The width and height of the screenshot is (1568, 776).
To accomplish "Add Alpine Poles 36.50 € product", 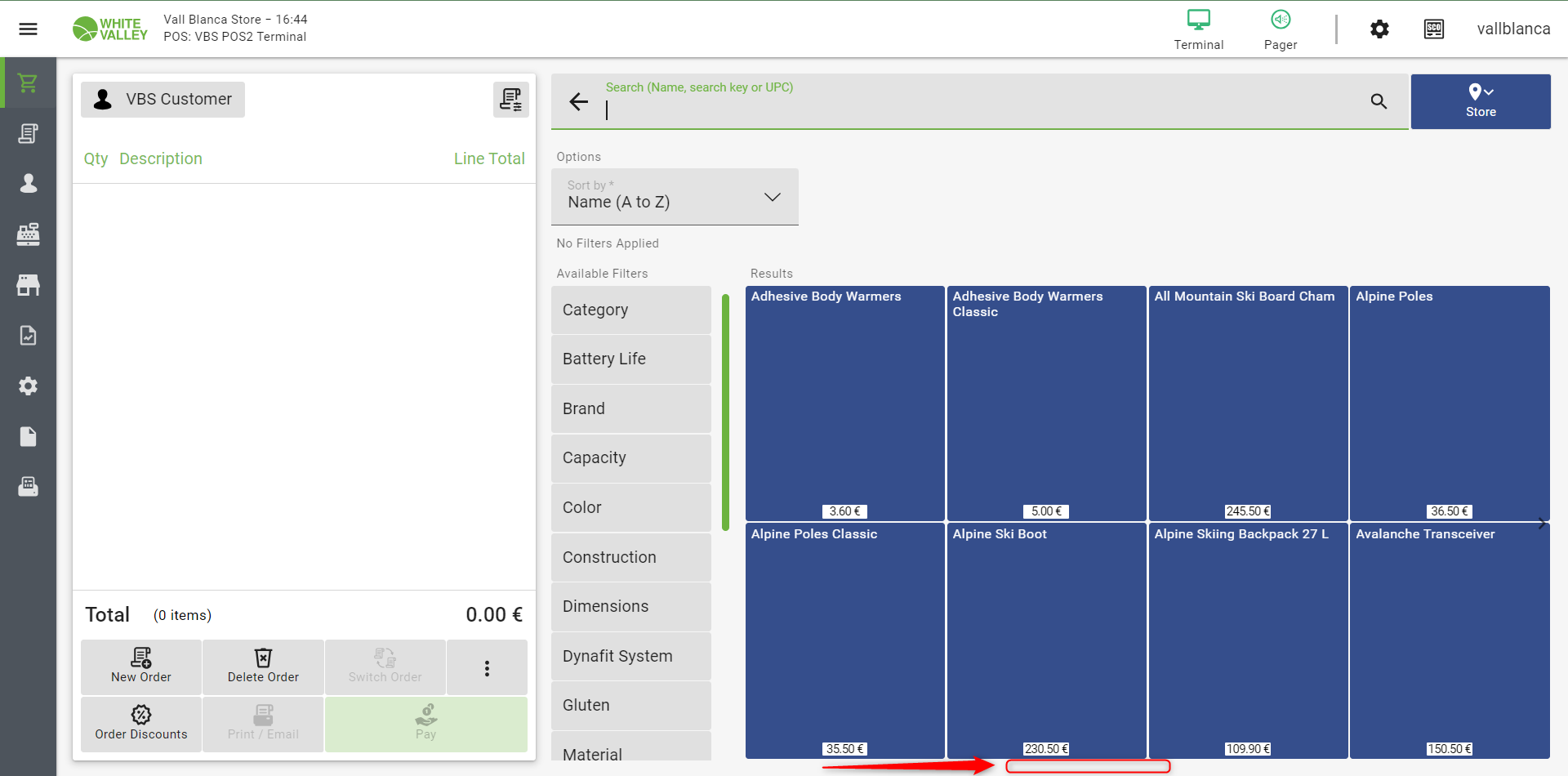I will [1450, 403].
